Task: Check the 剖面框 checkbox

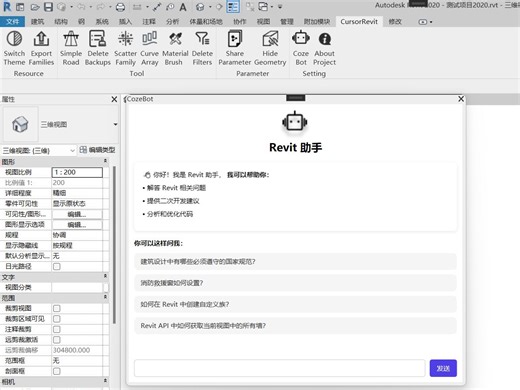Action: [x=57, y=371]
